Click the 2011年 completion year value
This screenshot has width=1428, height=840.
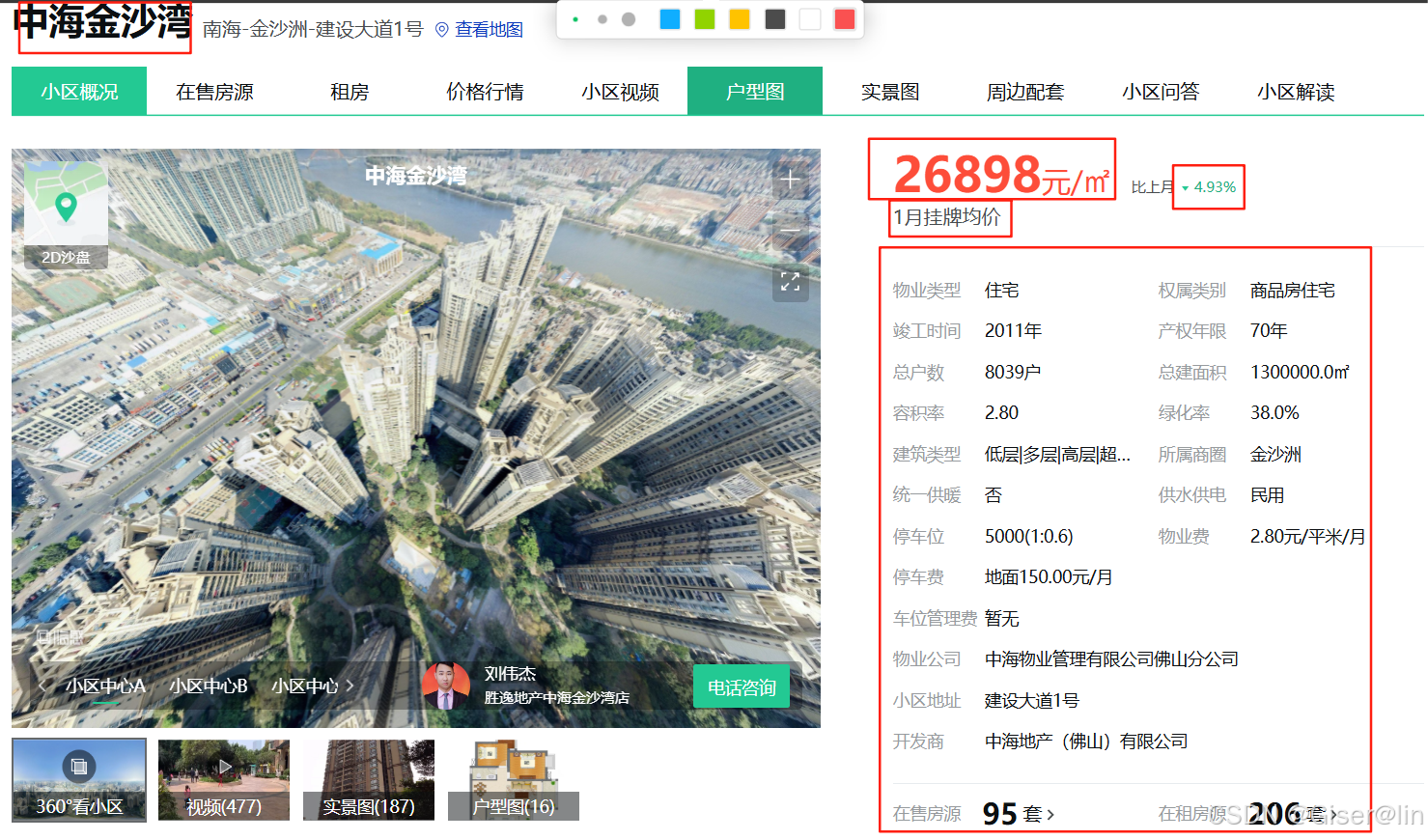1013,331
